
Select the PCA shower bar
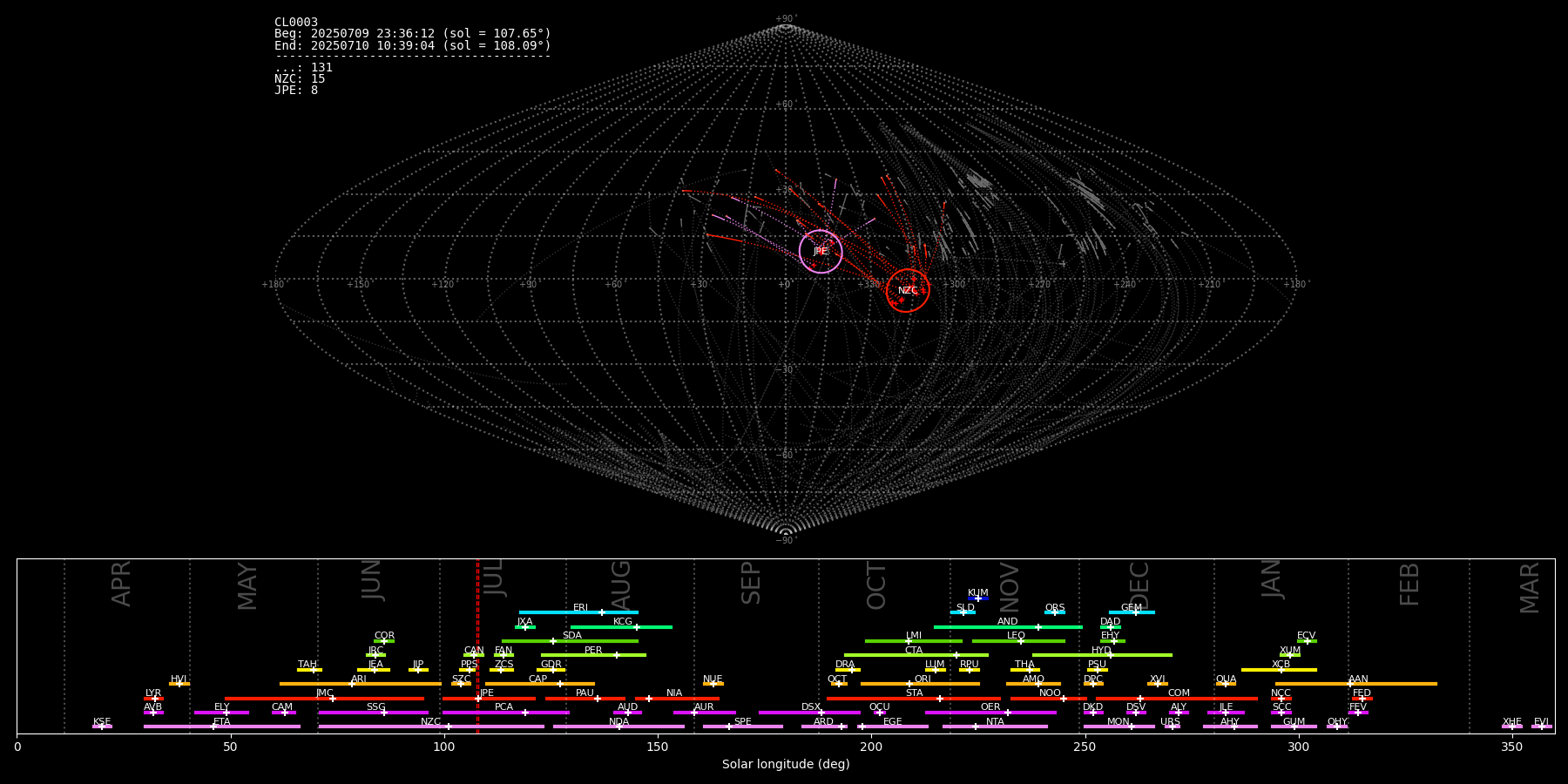505,713
